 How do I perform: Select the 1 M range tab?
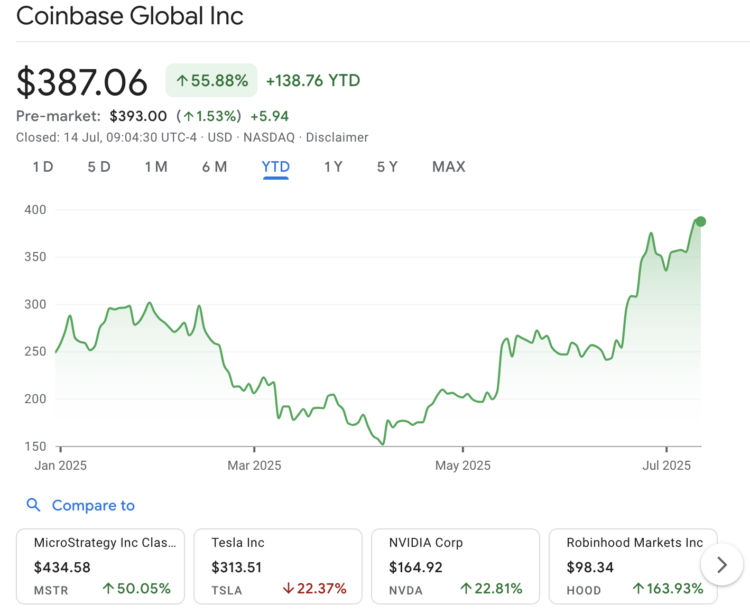click(156, 167)
